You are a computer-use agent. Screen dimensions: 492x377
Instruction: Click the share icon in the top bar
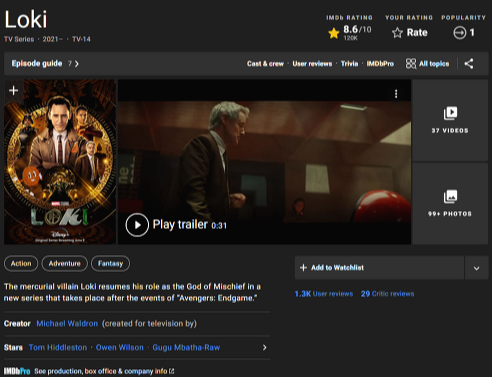[469, 64]
